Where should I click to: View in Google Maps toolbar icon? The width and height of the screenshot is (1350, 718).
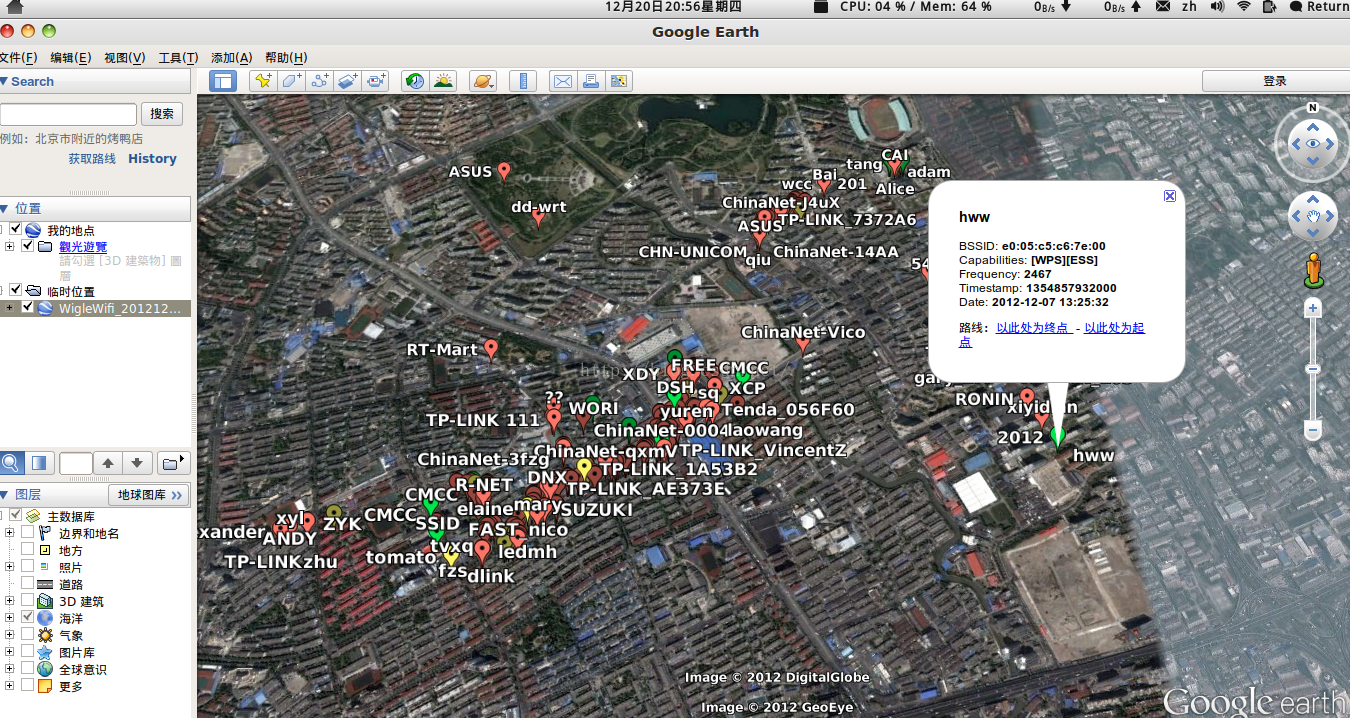(619, 81)
